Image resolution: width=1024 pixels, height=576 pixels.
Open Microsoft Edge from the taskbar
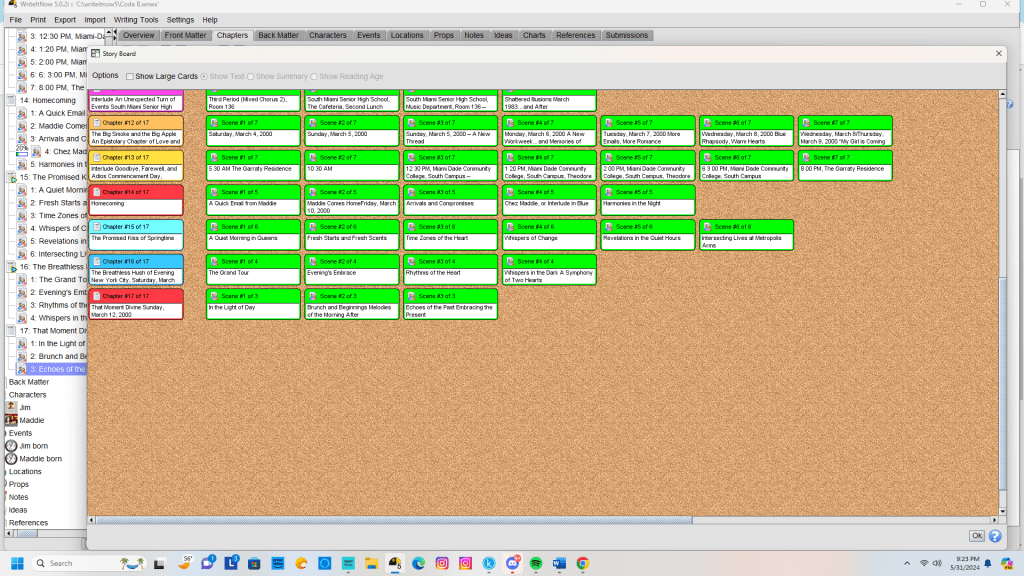[418, 564]
